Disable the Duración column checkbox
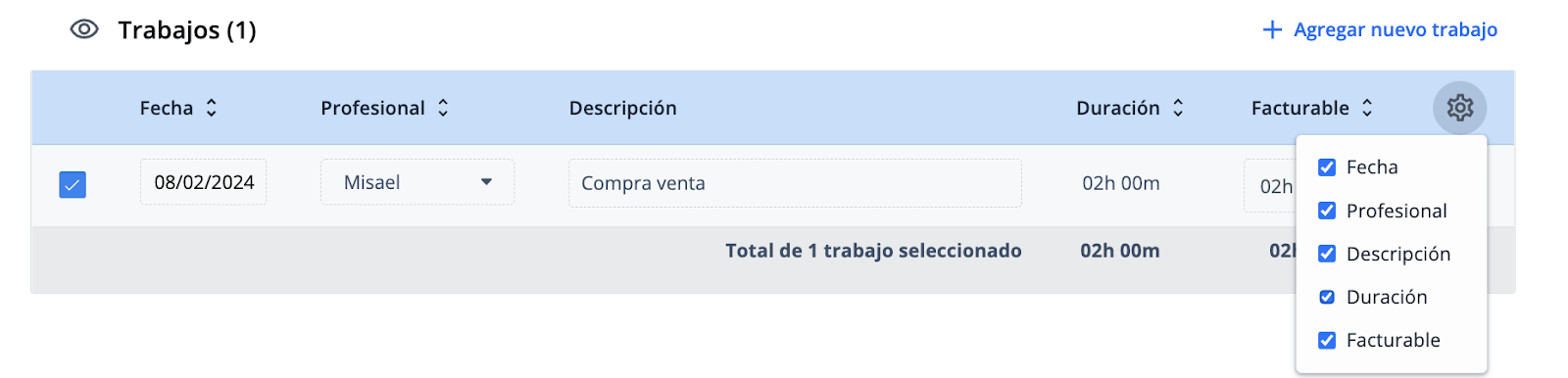This screenshot has width=1568, height=378. point(1327,297)
